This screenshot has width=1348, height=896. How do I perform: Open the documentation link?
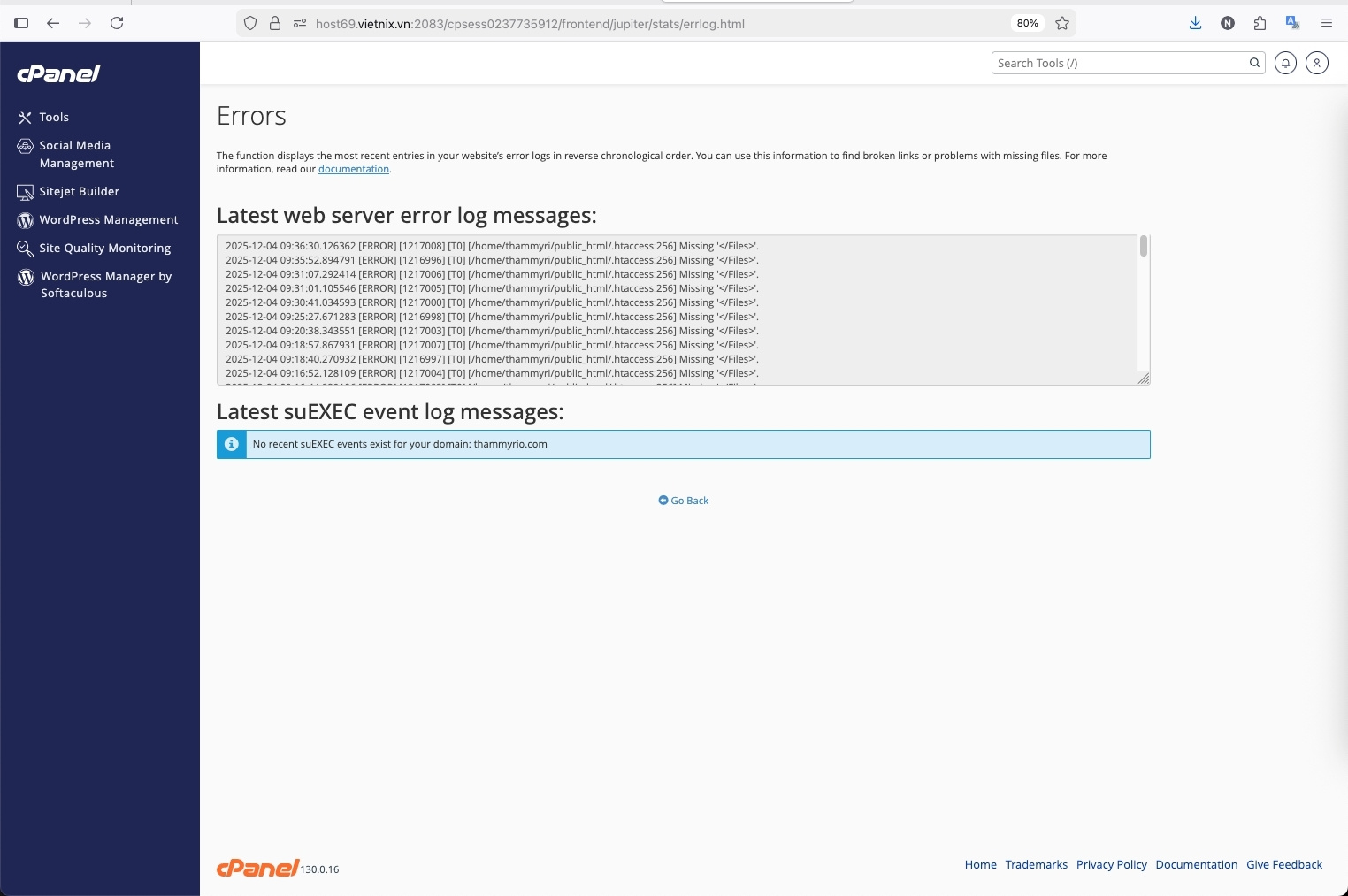pyautogui.click(x=353, y=169)
